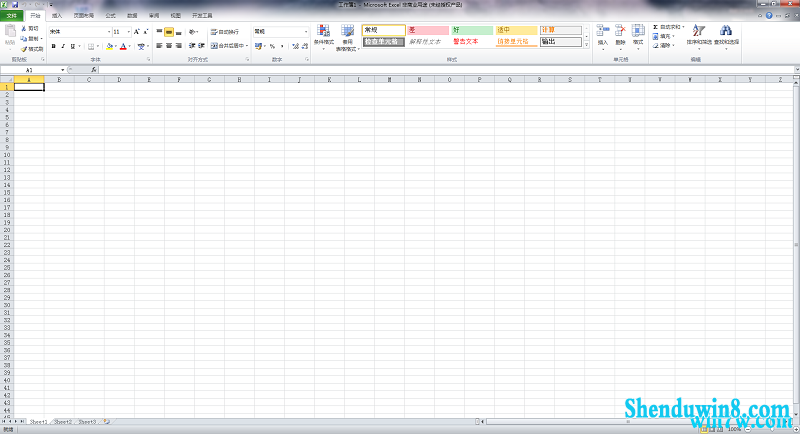This screenshot has height=434, width=800.
Task: Click the Format cells icon
Action: pos(638,31)
